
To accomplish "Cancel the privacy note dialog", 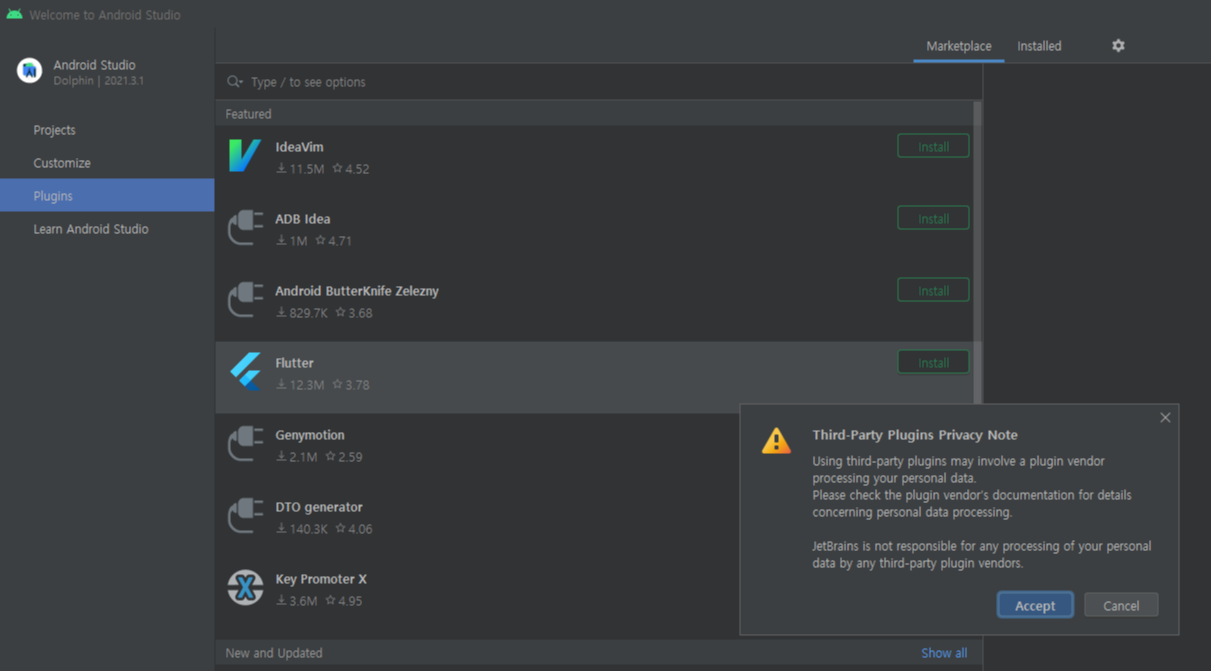I will coord(1121,605).
